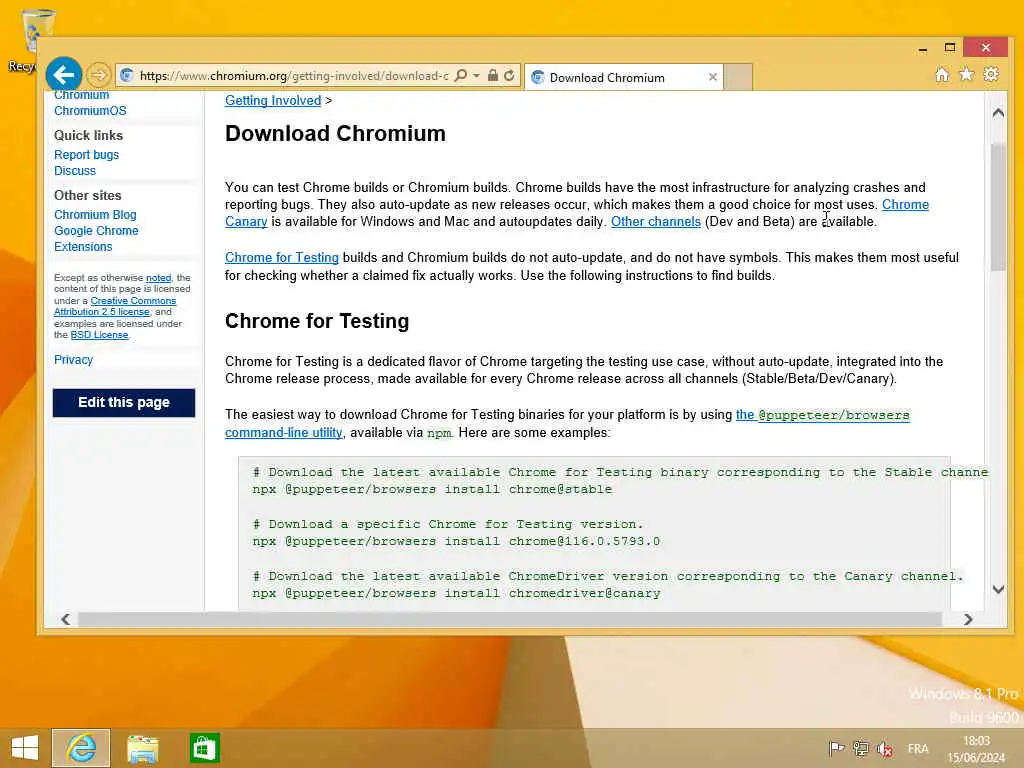Screen dimensions: 1024x768
Task: Open the address bar search magnifier
Action: tap(461, 76)
